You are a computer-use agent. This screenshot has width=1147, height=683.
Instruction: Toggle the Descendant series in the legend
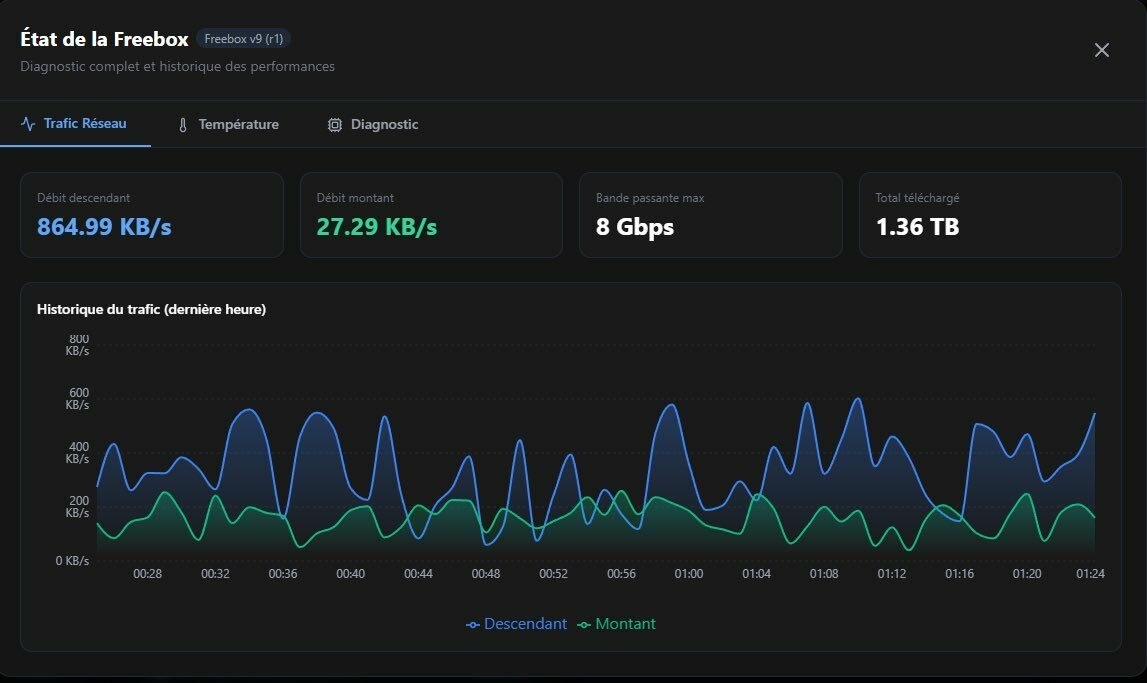click(517, 623)
